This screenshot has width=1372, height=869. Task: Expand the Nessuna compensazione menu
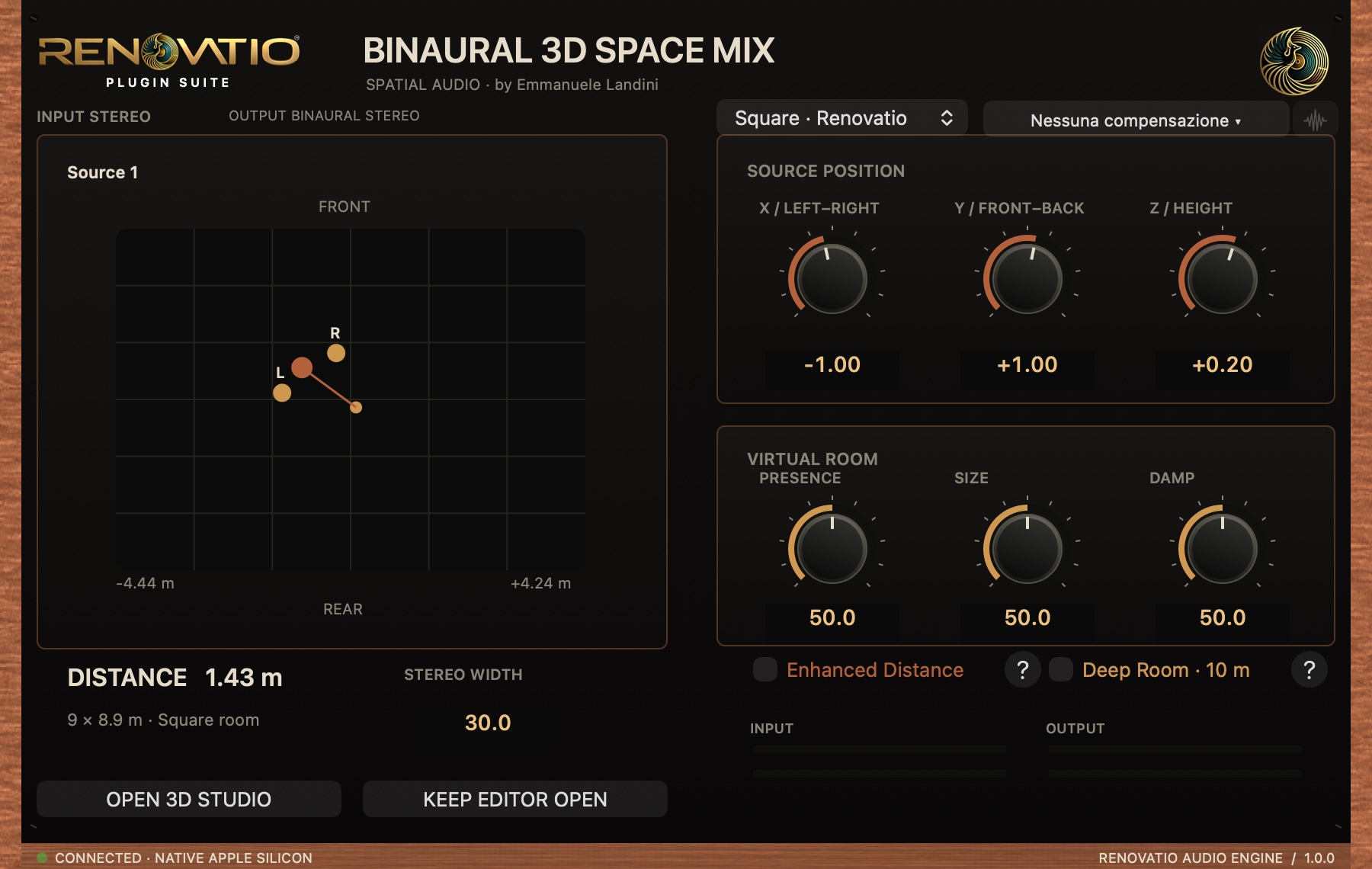pyautogui.click(x=1136, y=120)
